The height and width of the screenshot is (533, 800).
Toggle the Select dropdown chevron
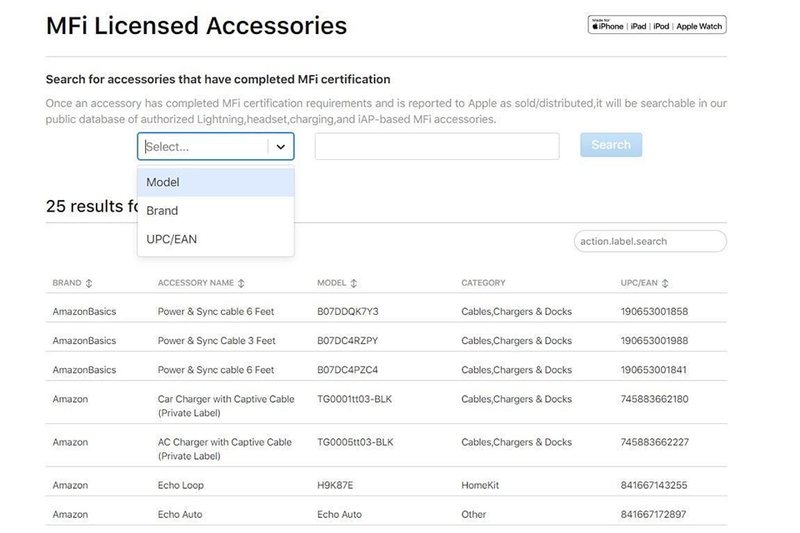click(x=281, y=146)
